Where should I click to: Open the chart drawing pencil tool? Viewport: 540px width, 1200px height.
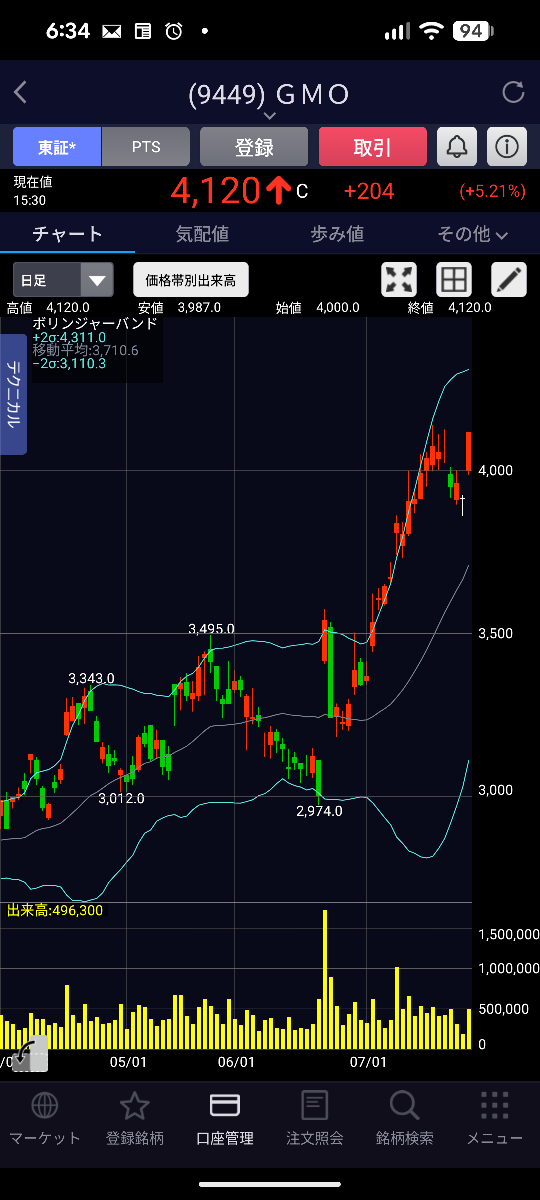pos(508,279)
